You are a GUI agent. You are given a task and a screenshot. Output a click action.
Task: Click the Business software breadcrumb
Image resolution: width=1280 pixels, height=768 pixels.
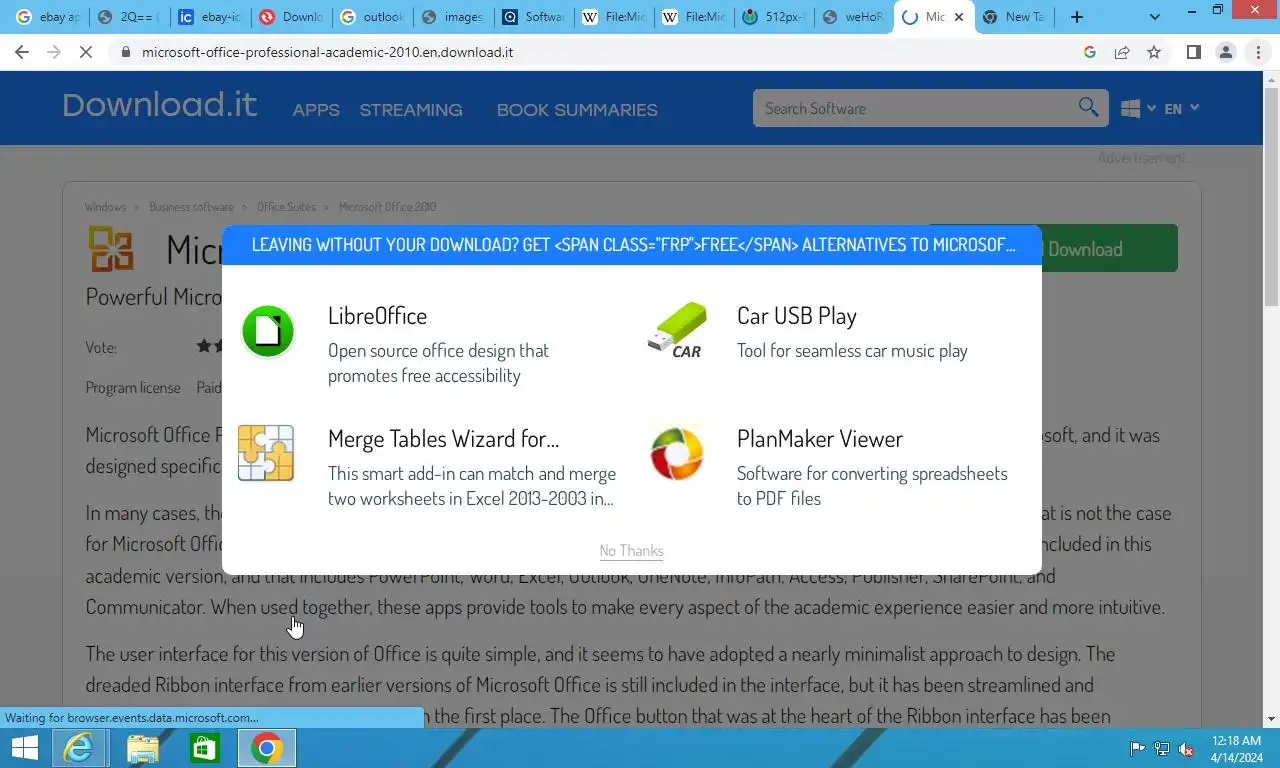[x=191, y=207]
